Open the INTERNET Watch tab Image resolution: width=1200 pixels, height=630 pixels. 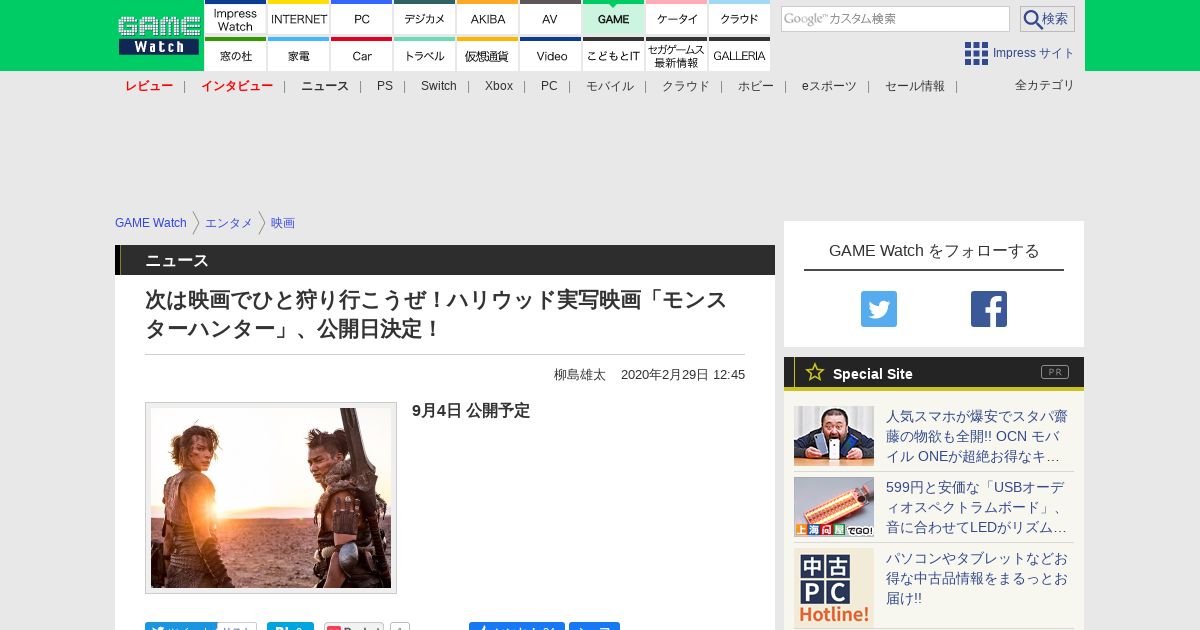[299, 18]
